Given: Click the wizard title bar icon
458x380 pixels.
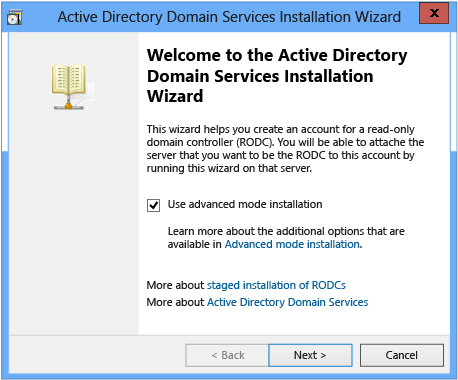Looking at the screenshot, I should pos(14,17).
